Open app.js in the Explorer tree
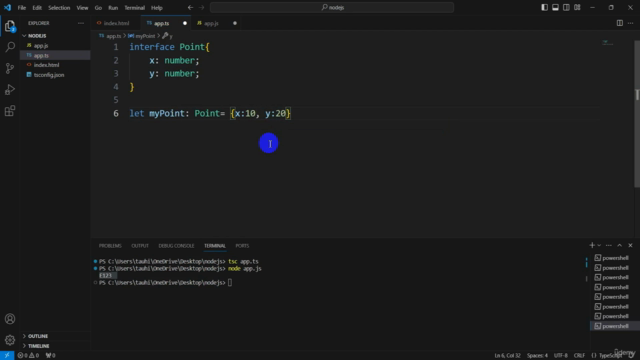 point(55,46)
